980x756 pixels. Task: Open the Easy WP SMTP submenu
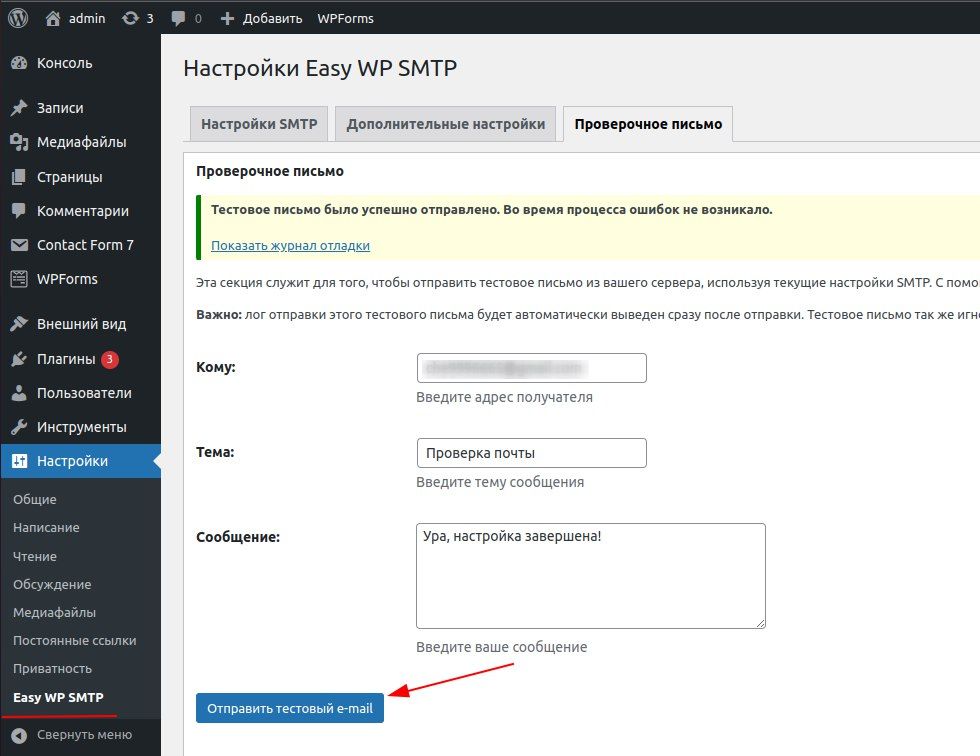58,697
